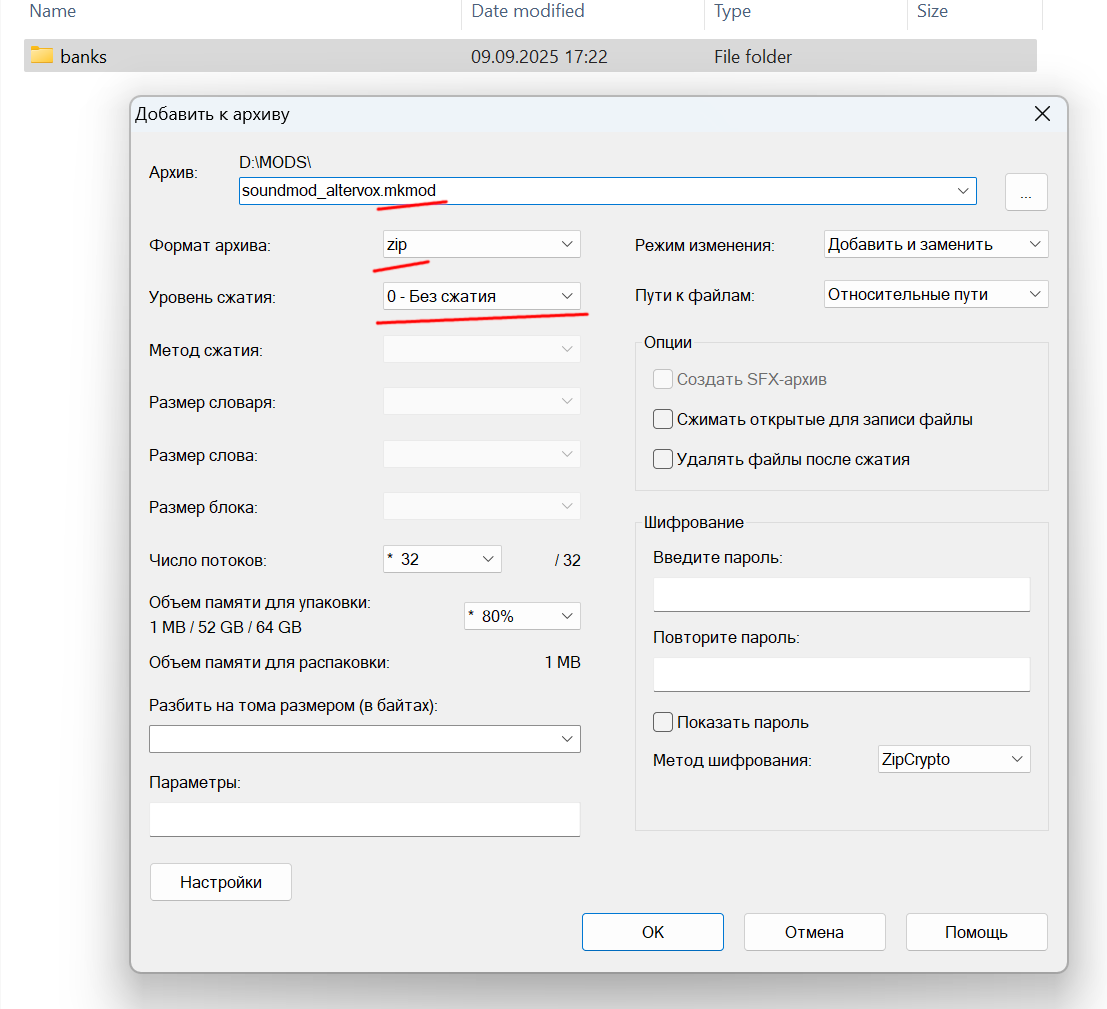
Task: Click the Настройки button
Action: [221, 882]
